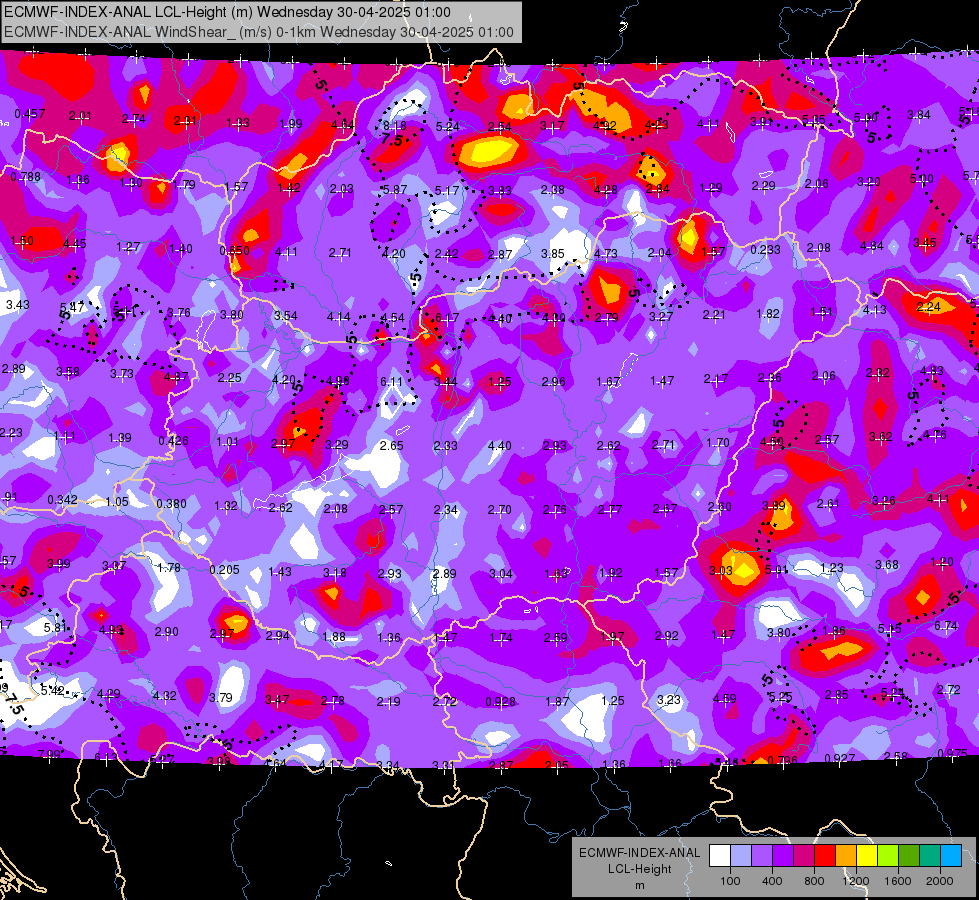Click the grid value 0.975
The height and width of the screenshot is (900, 979).
click(x=952, y=753)
